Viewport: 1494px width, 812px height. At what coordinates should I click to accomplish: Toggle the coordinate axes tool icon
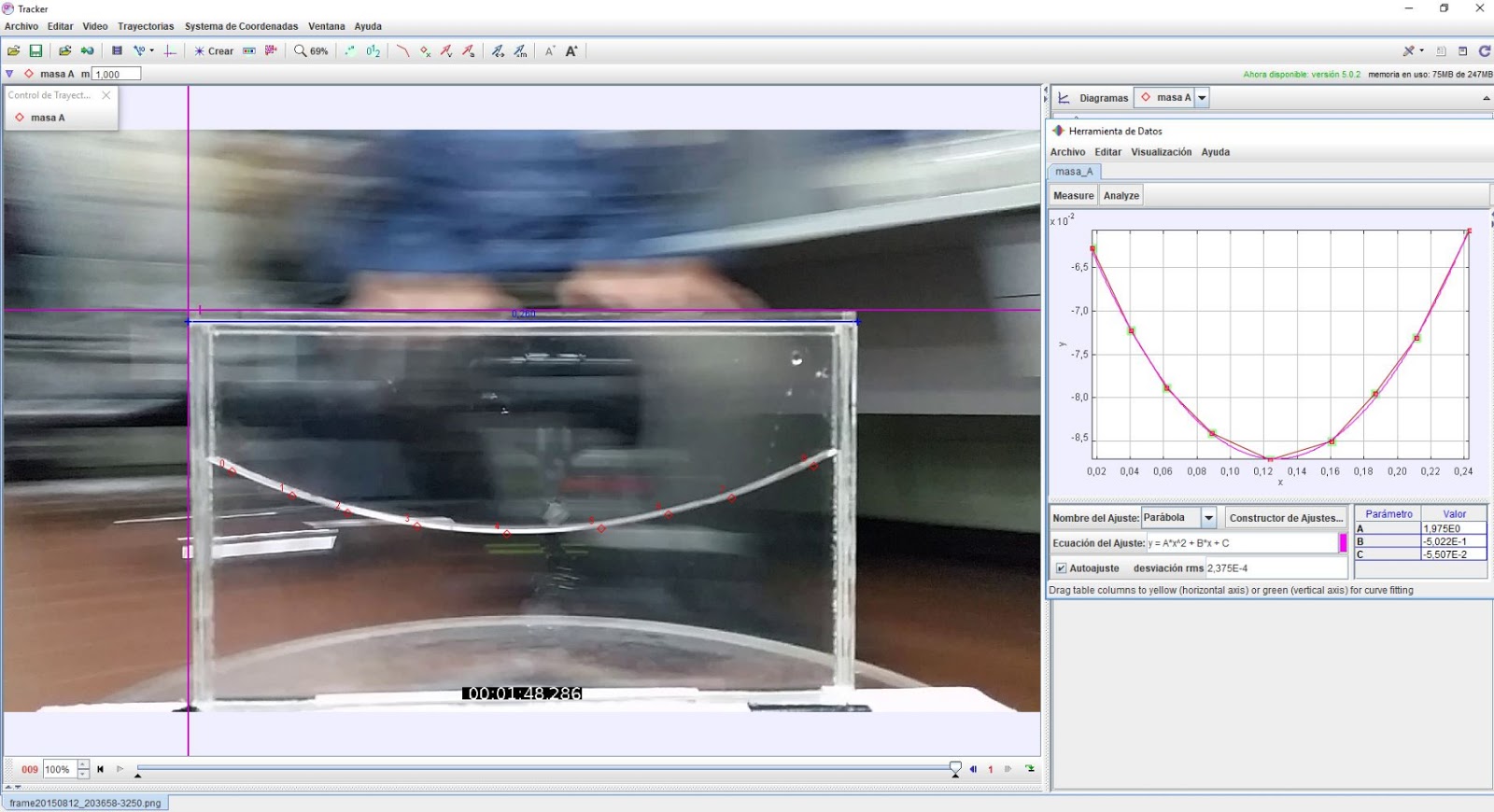tap(169, 51)
